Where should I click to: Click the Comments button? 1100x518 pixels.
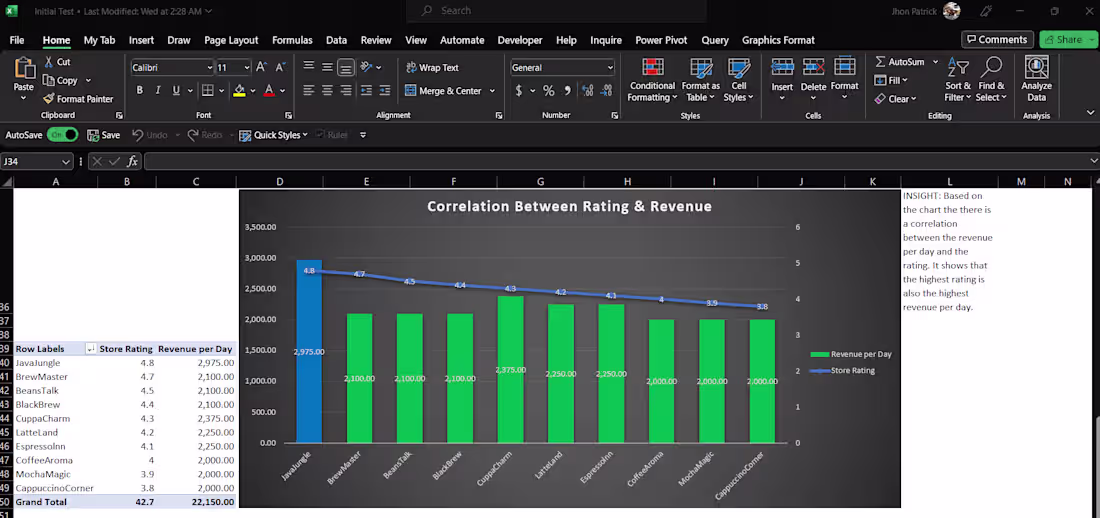pyautogui.click(x=998, y=39)
